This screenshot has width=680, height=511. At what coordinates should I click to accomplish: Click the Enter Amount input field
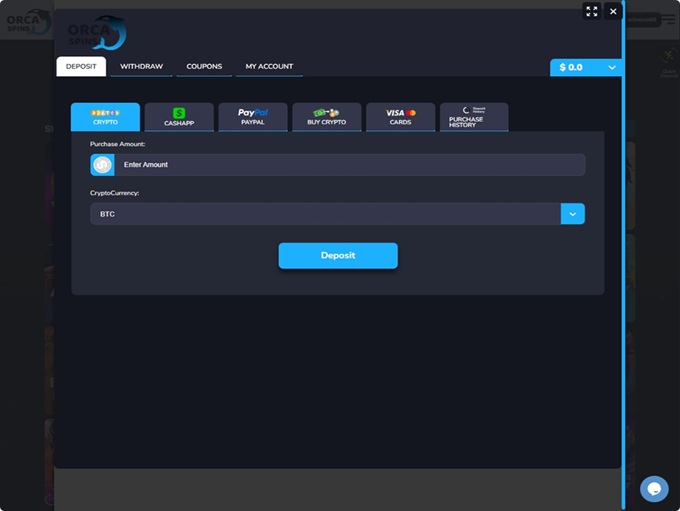(x=350, y=165)
